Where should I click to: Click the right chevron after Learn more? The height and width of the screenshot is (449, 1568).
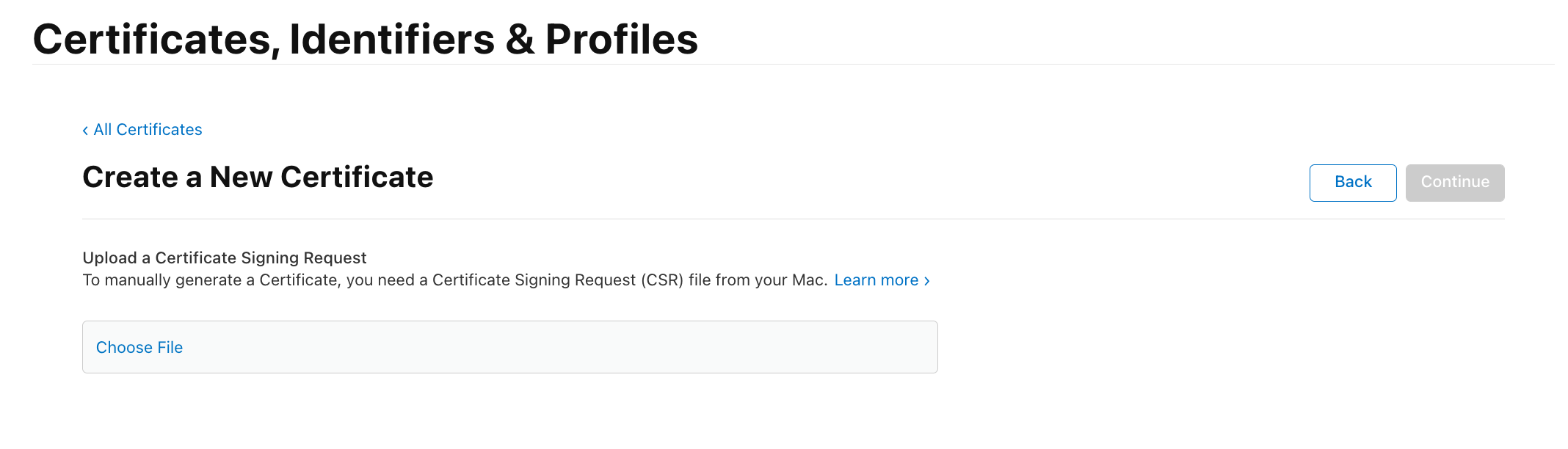pos(927,281)
